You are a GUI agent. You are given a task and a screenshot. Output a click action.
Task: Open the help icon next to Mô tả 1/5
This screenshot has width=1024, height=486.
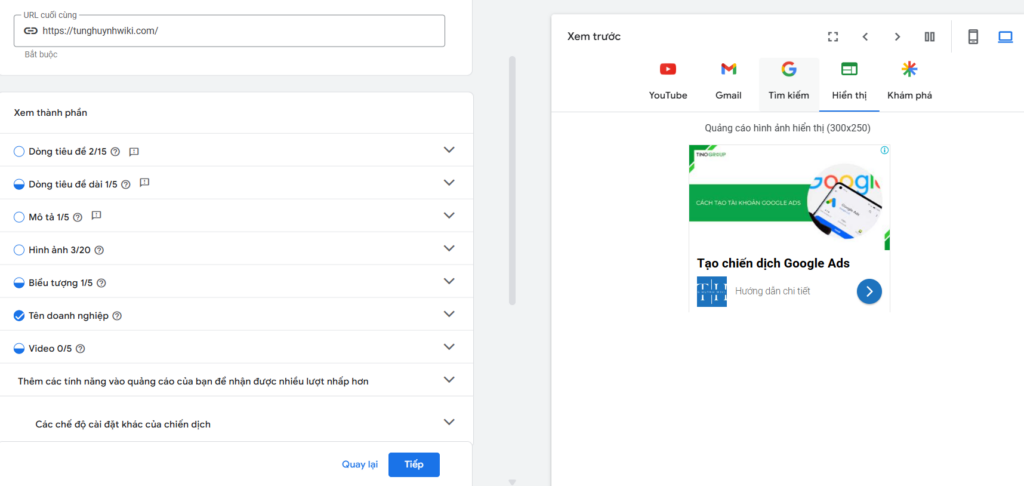click(78, 218)
